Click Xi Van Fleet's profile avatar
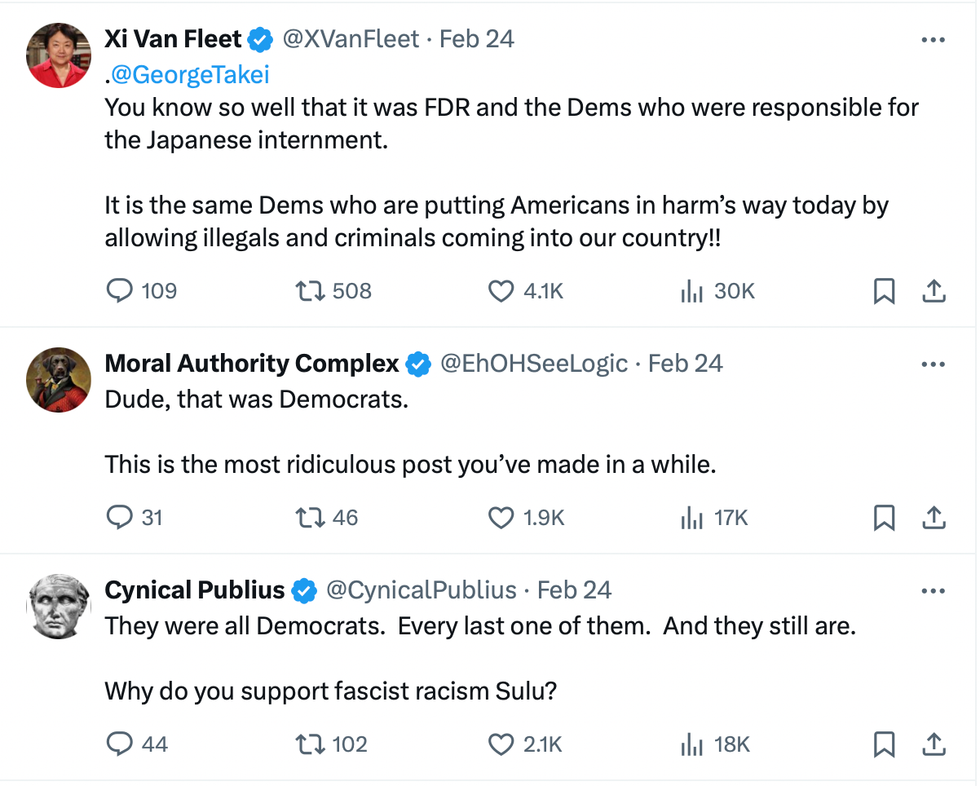980x786 pixels. pos(58,56)
